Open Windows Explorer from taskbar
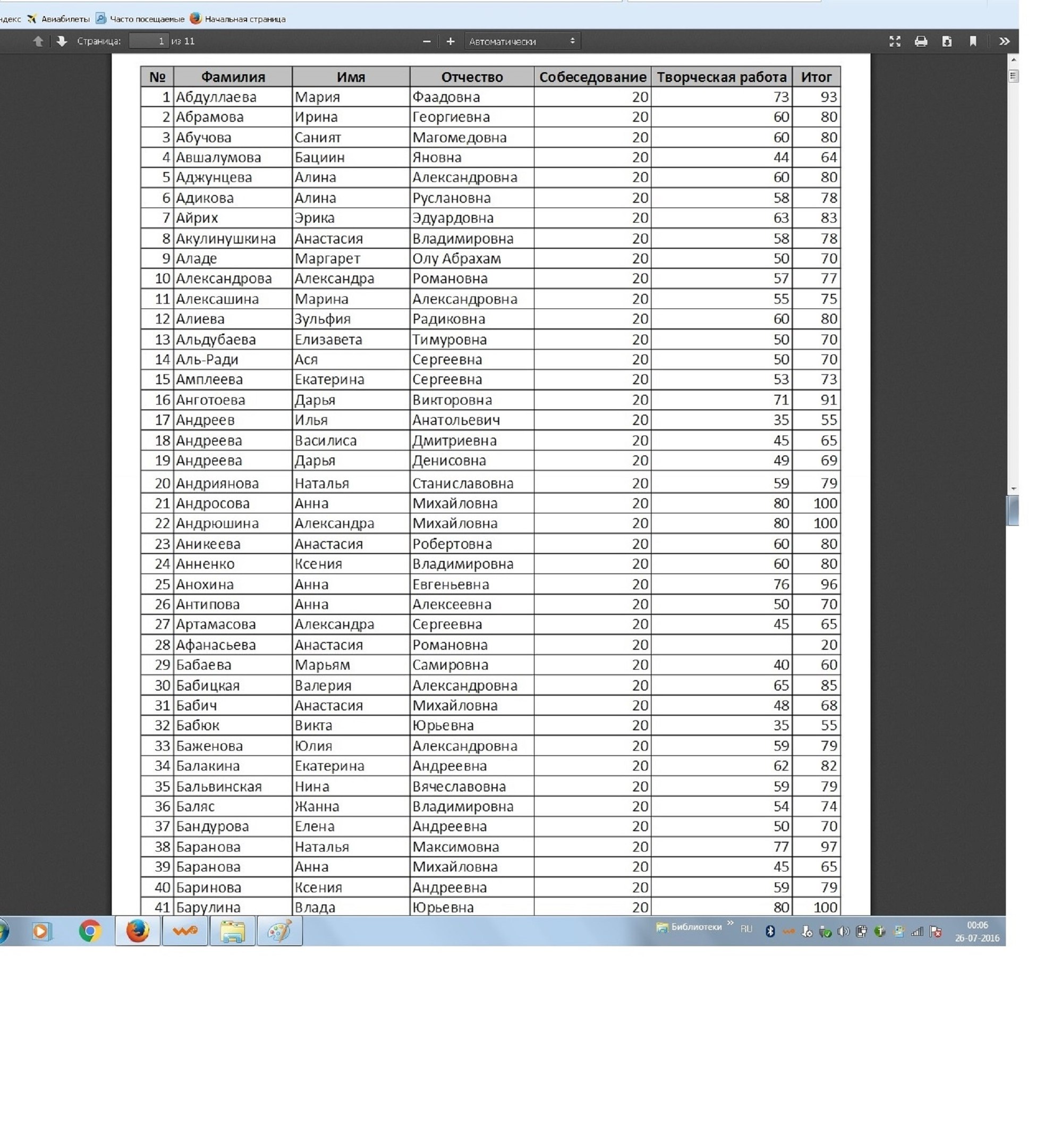 232,932
